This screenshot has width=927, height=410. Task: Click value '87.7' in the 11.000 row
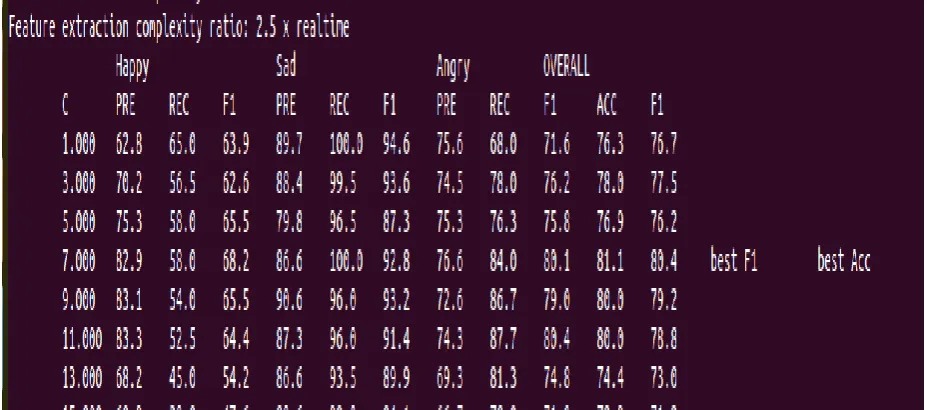[503, 339]
